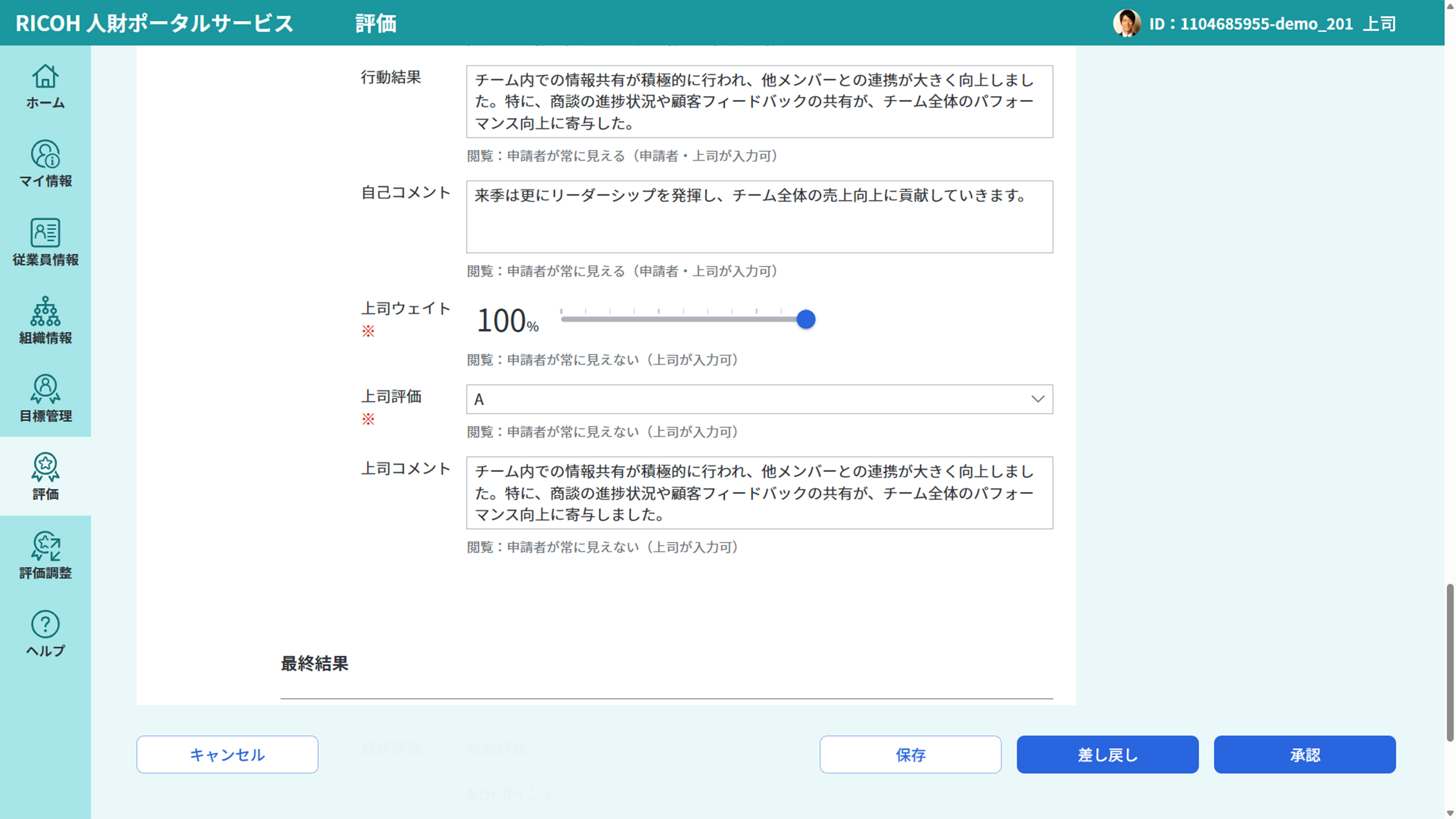Click the 保存 save button
The width and height of the screenshot is (1456, 819).
tap(910, 754)
